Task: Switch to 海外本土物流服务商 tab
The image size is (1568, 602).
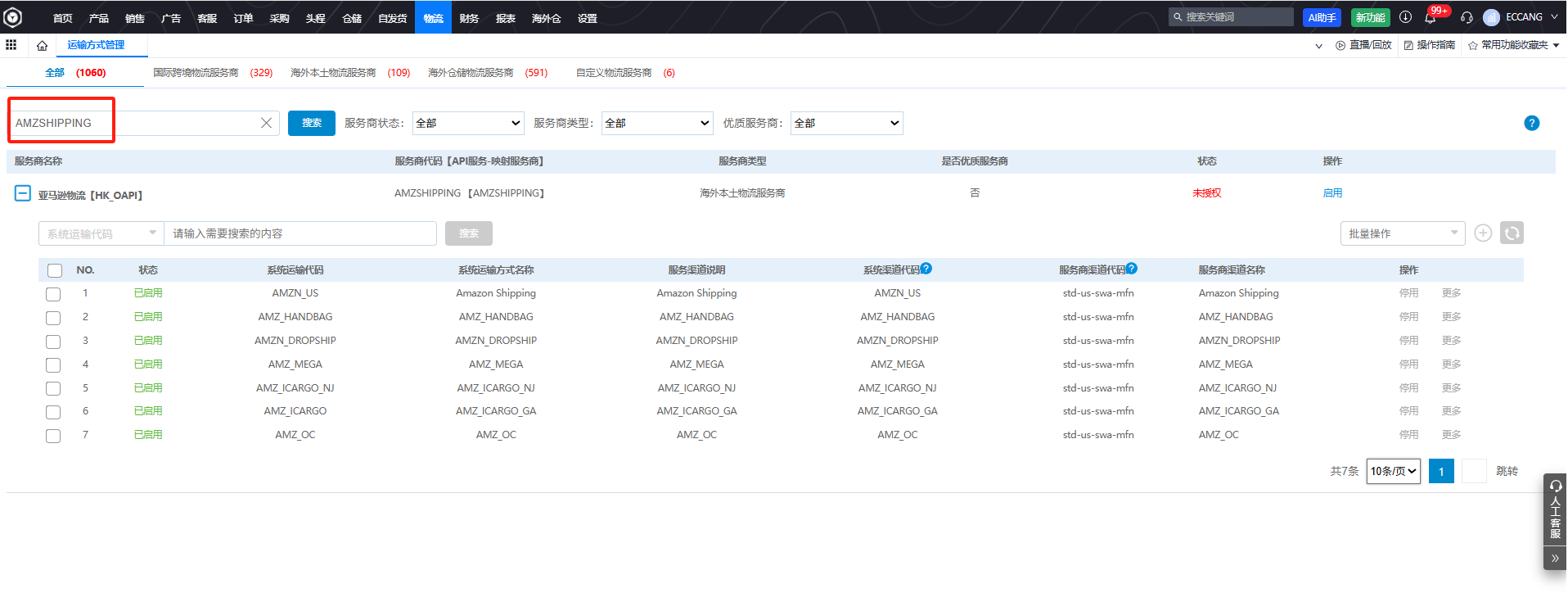Action: pyautogui.click(x=350, y=73)
